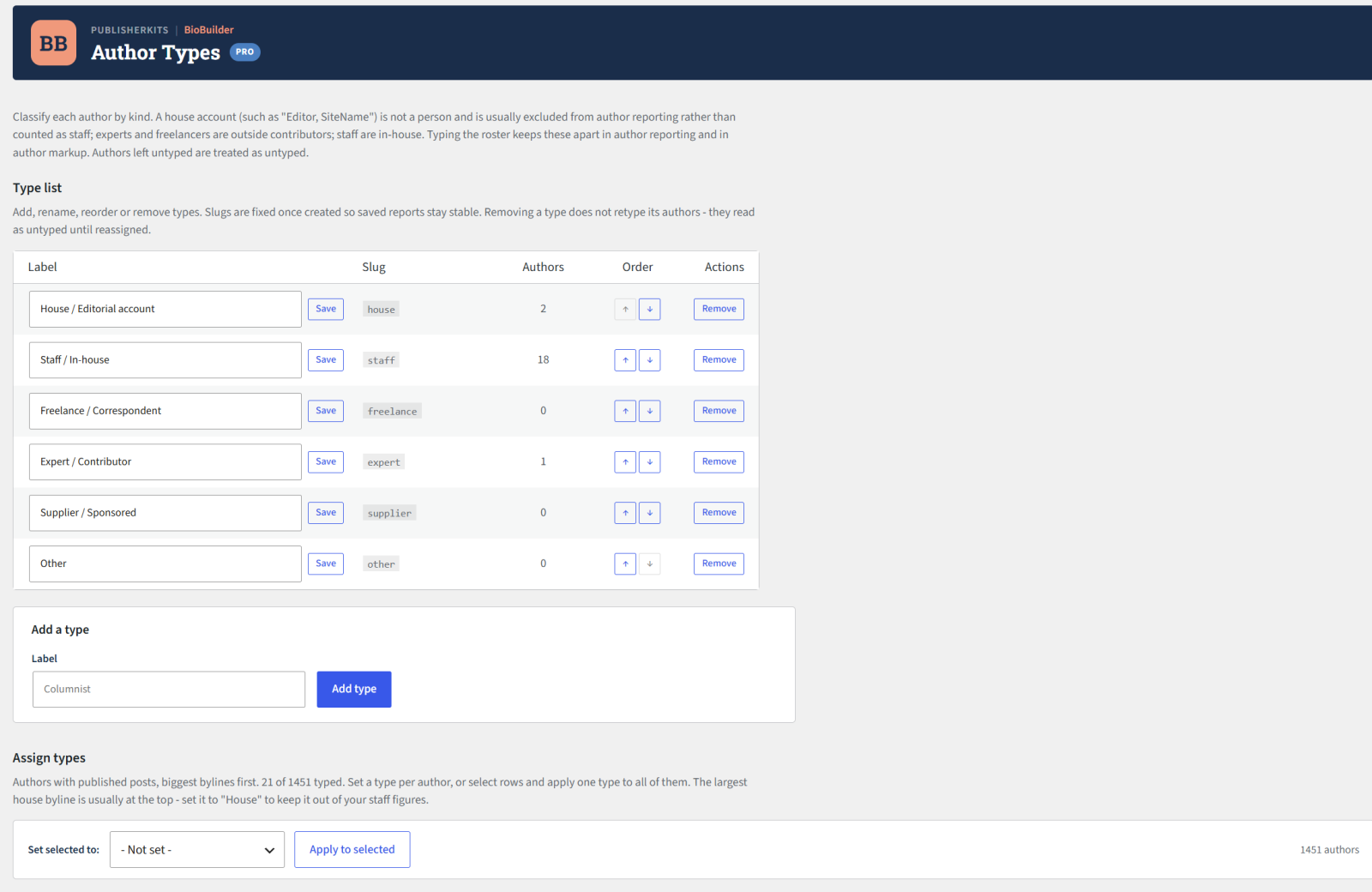Move Freelance / Correspondent type up
Screen dimensions: 1372x892
coord(625,411)
